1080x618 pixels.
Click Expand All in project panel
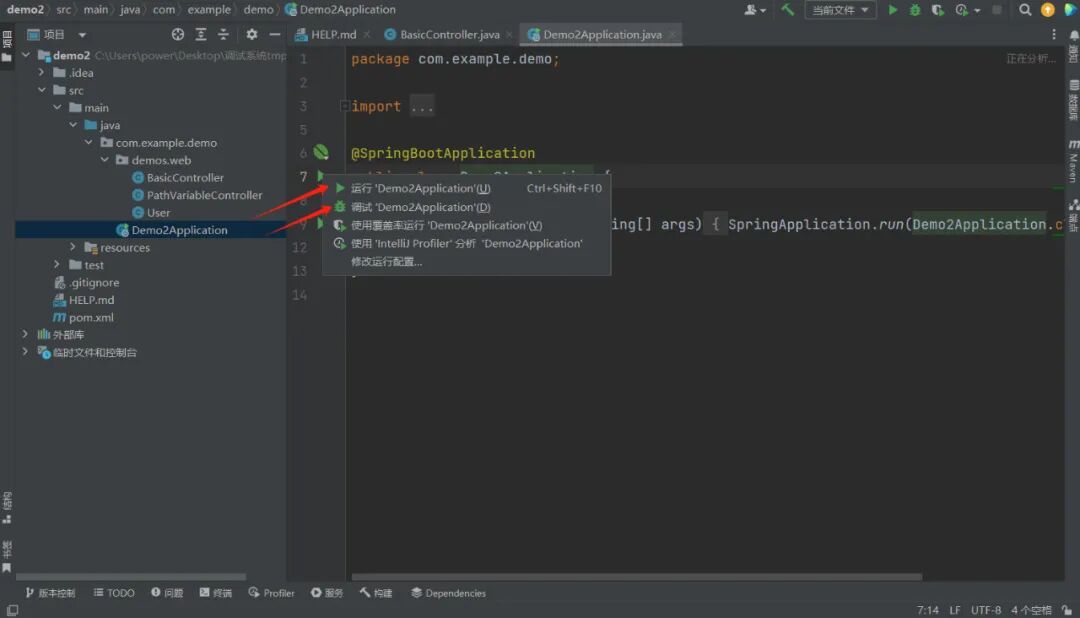[200, 34]
